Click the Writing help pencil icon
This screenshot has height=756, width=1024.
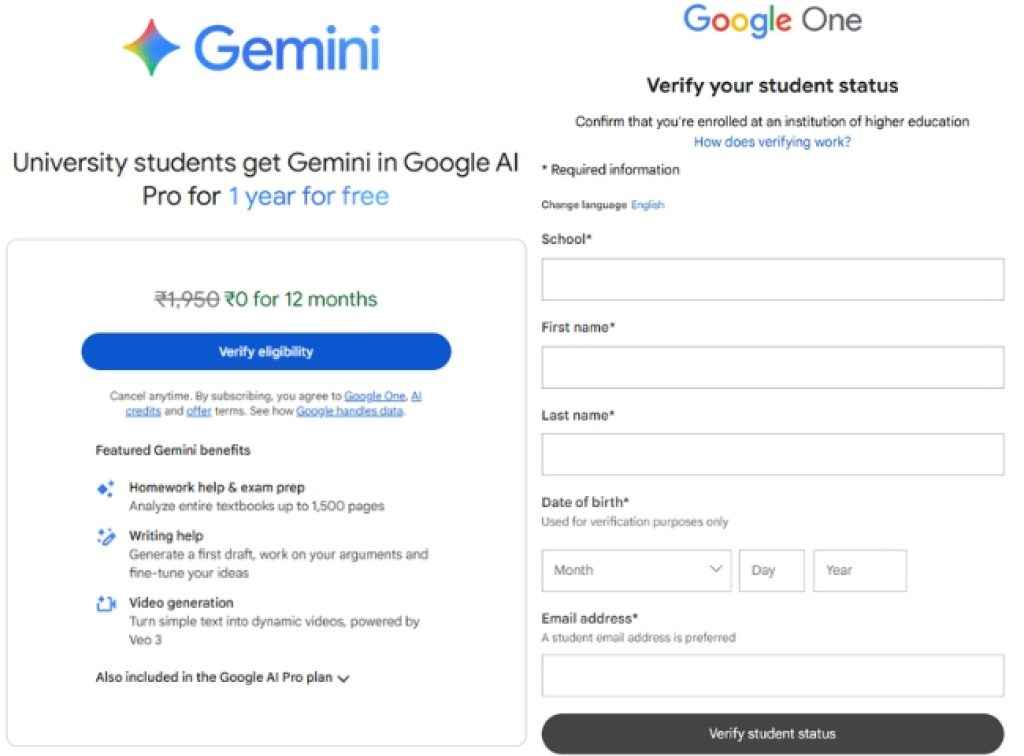click(x=106, y=536)
